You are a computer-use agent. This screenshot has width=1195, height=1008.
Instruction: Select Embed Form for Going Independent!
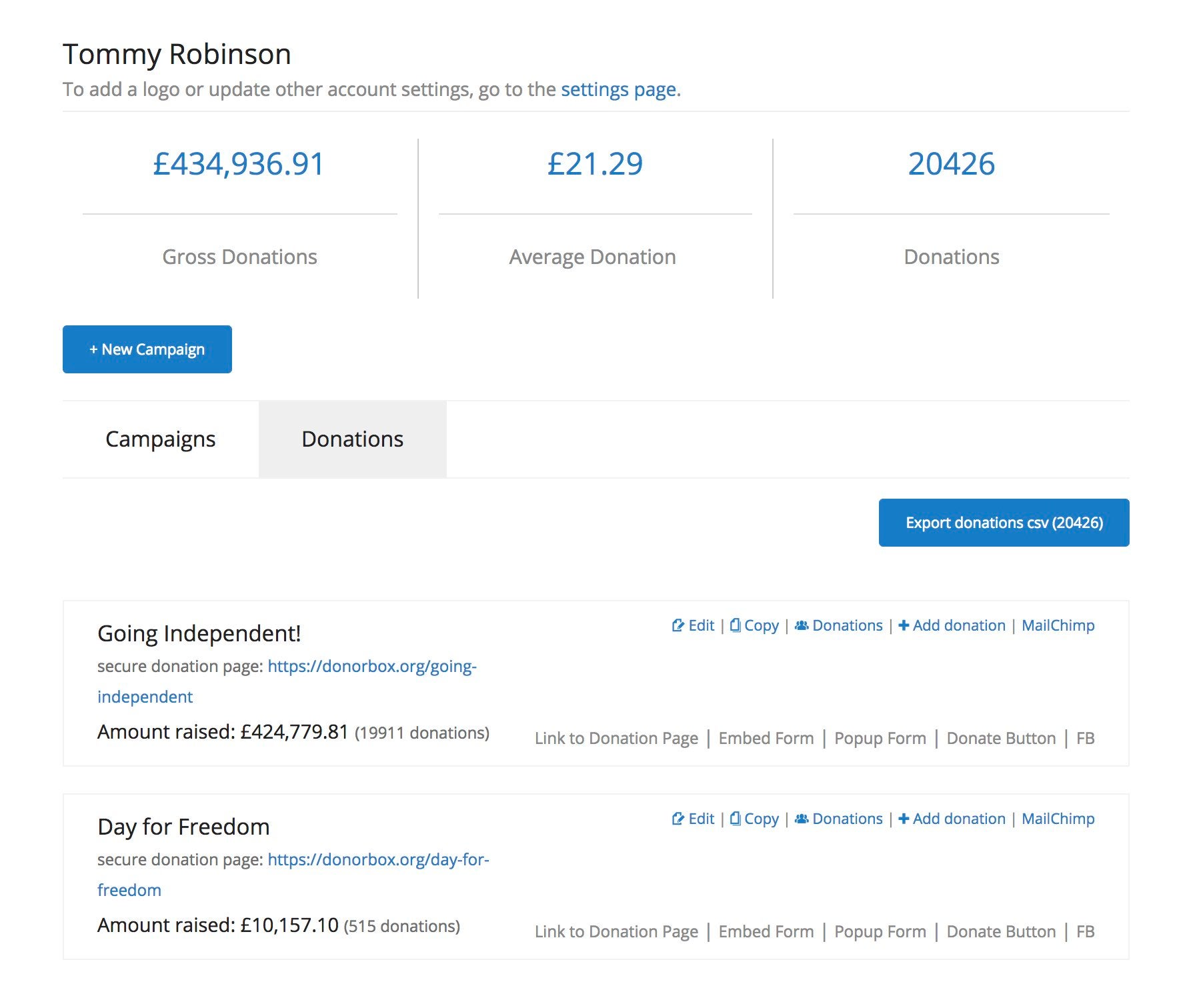(x=766, y=738)
